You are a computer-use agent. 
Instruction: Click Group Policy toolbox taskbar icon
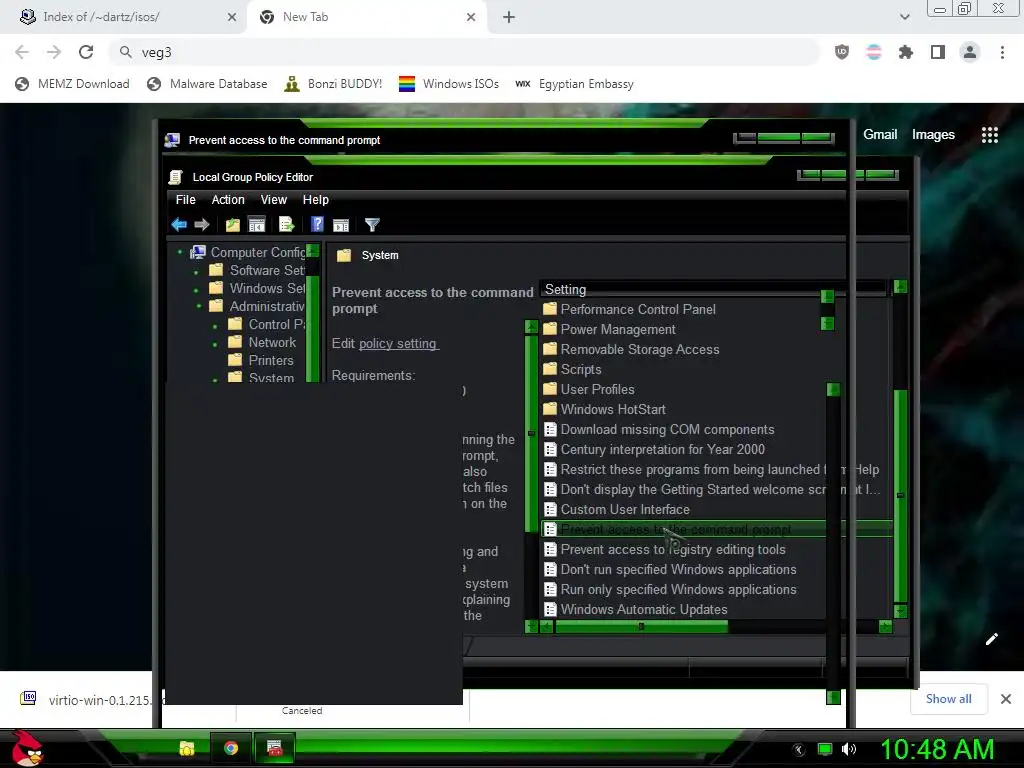tap(275, 748)
